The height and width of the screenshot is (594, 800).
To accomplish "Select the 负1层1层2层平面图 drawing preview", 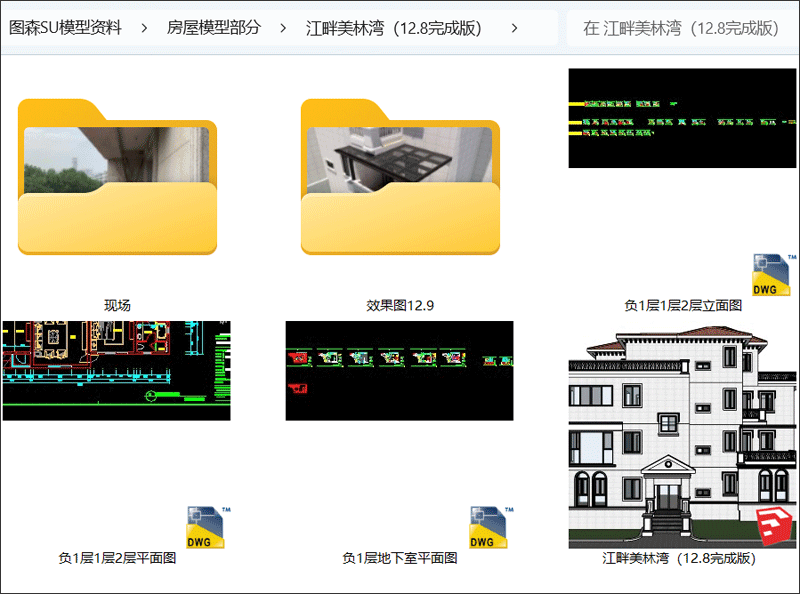I will click(117, 371).
